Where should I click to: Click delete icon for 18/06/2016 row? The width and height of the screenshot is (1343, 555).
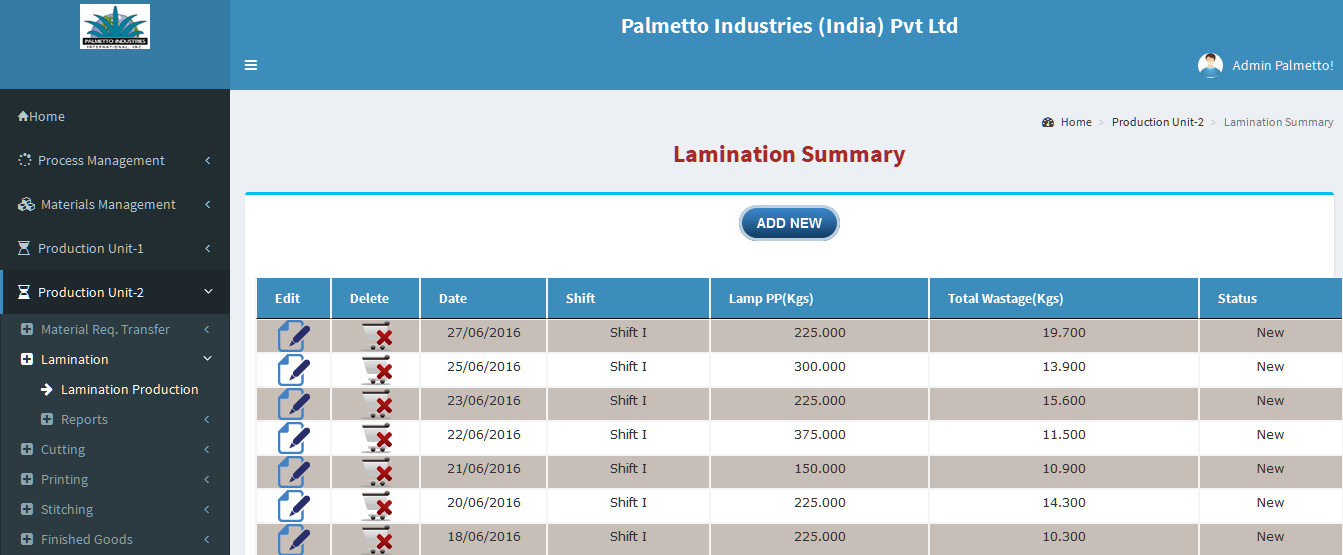point(376,540)
